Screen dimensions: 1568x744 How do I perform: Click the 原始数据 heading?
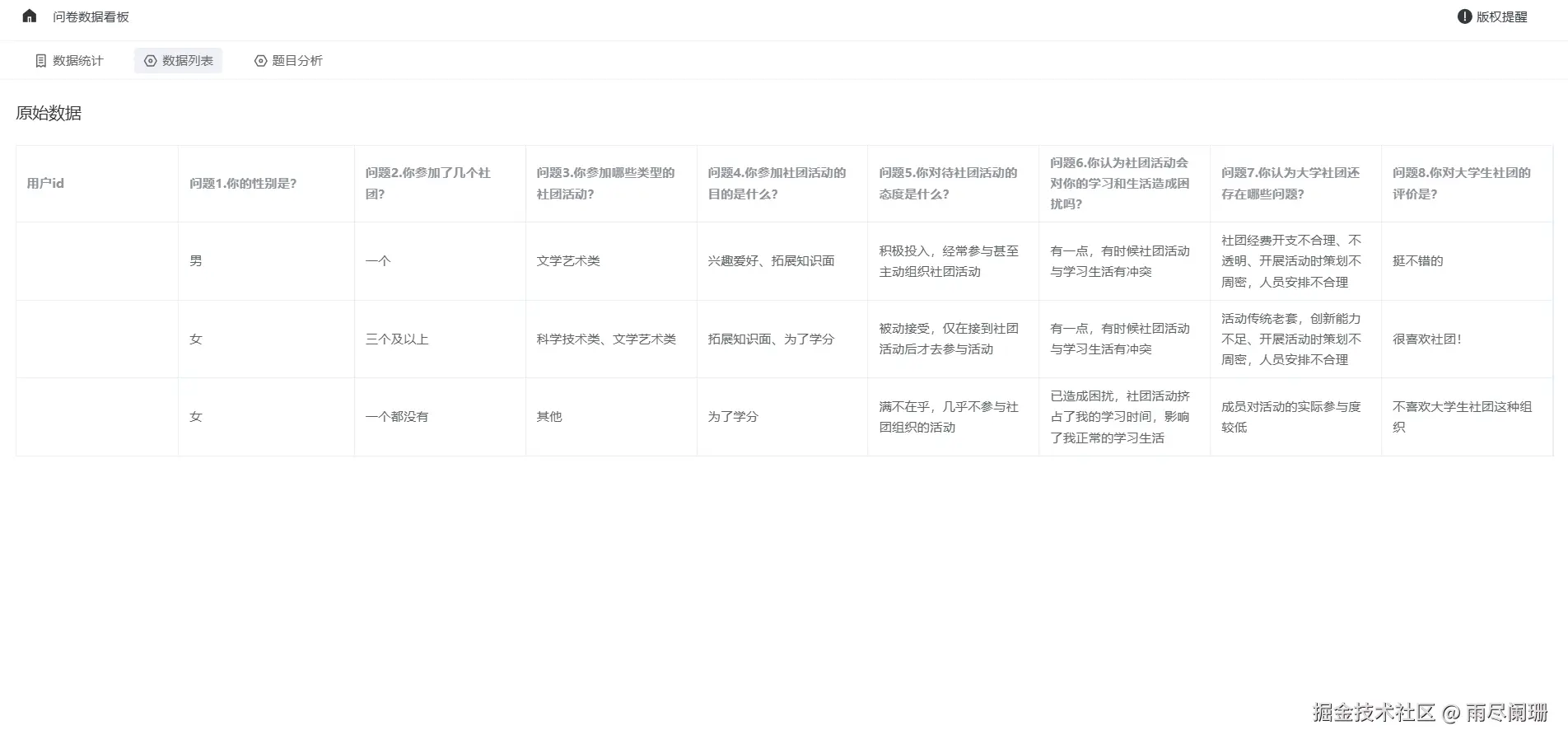click(x=49, y=114)
